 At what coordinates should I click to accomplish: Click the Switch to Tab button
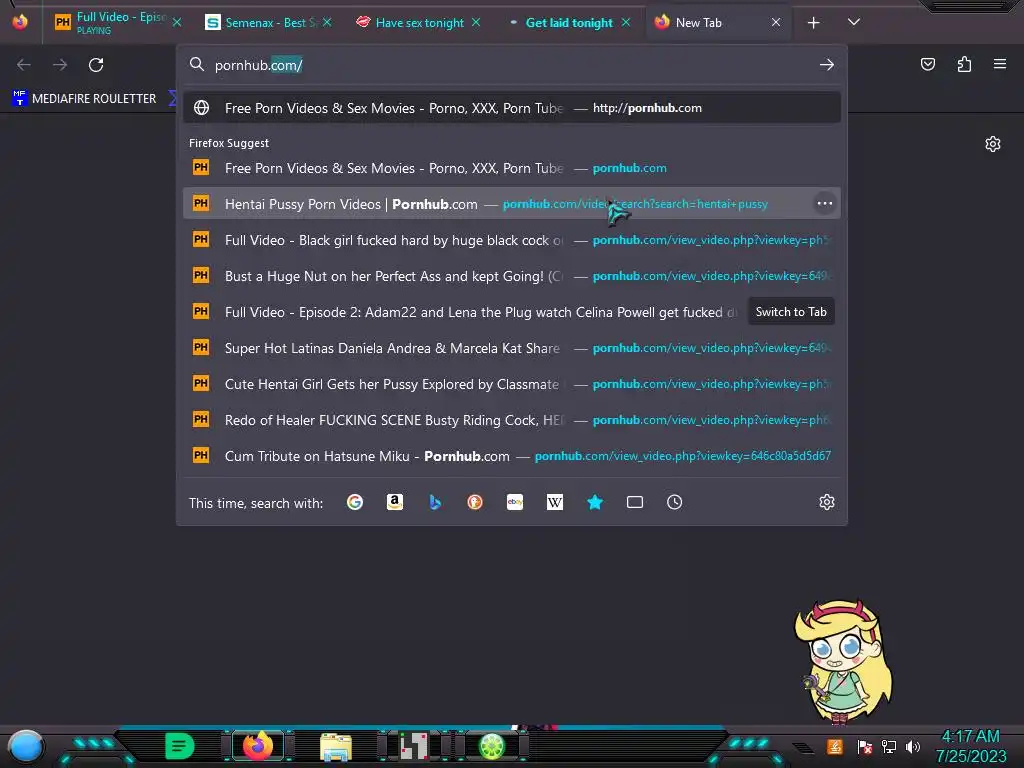click(791, 312)
